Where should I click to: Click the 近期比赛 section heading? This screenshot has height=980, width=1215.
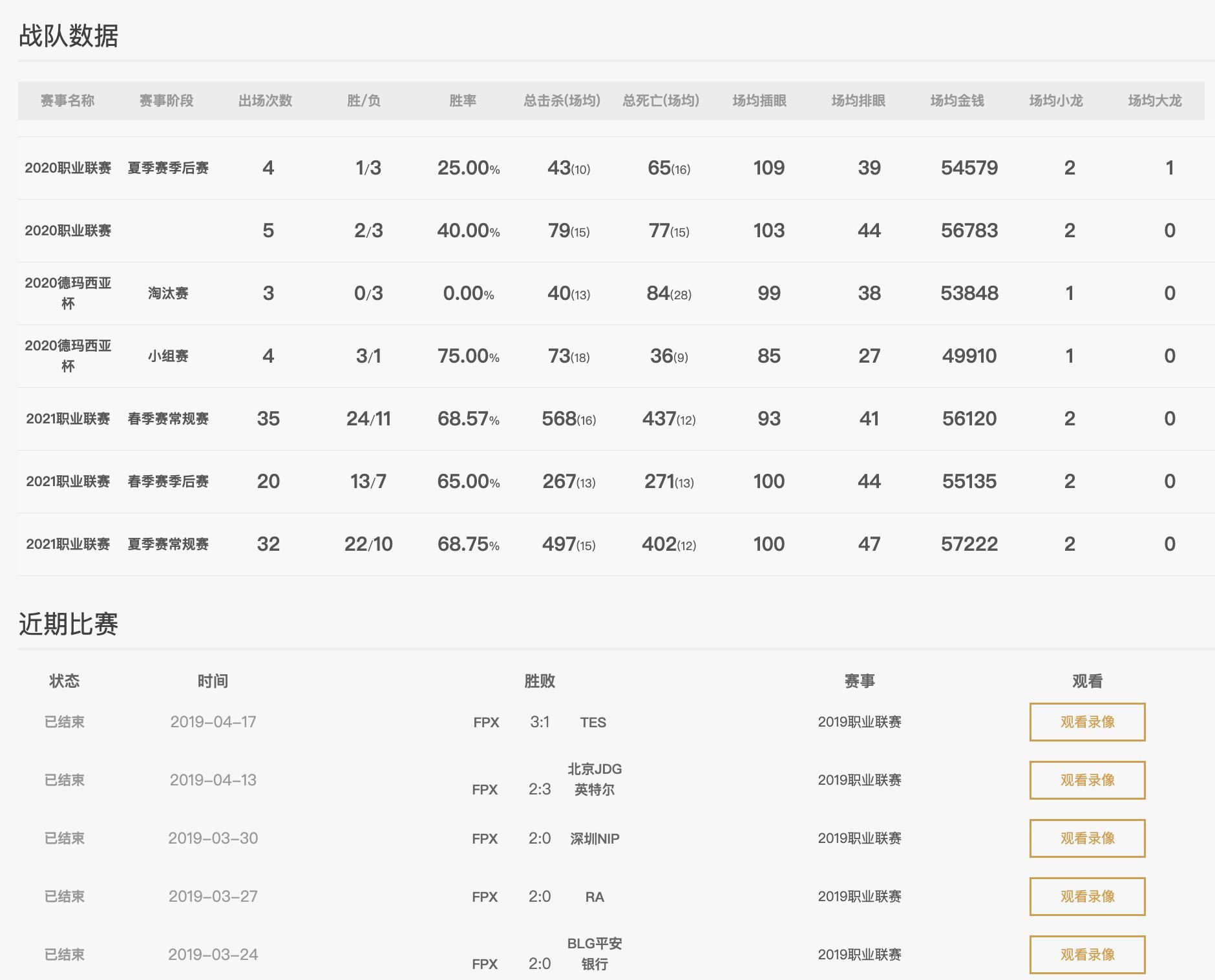pos(68,624)
